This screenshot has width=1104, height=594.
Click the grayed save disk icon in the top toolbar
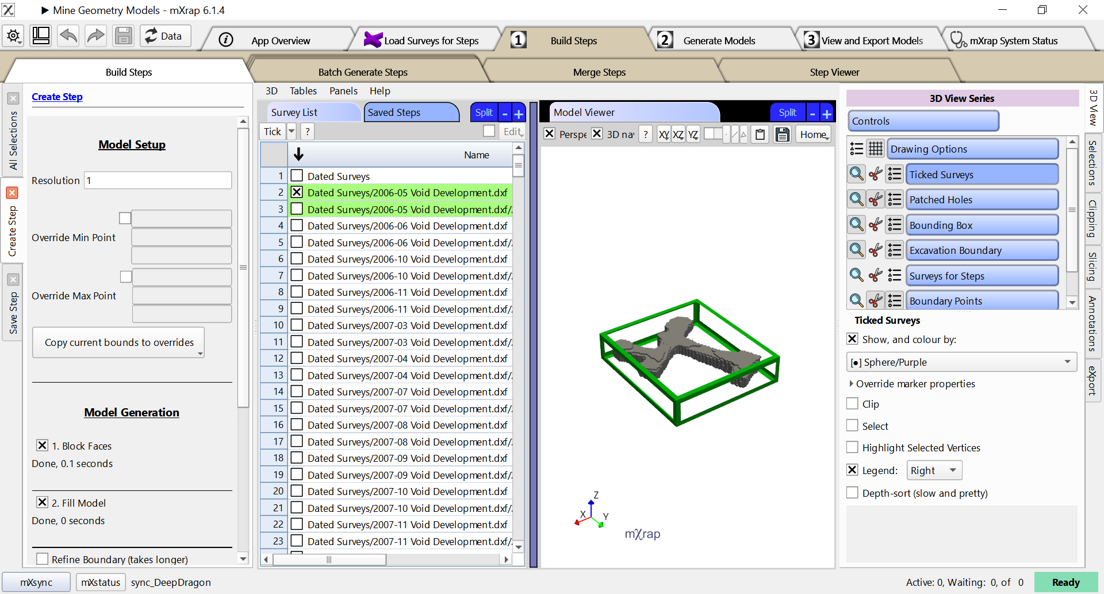123,36
